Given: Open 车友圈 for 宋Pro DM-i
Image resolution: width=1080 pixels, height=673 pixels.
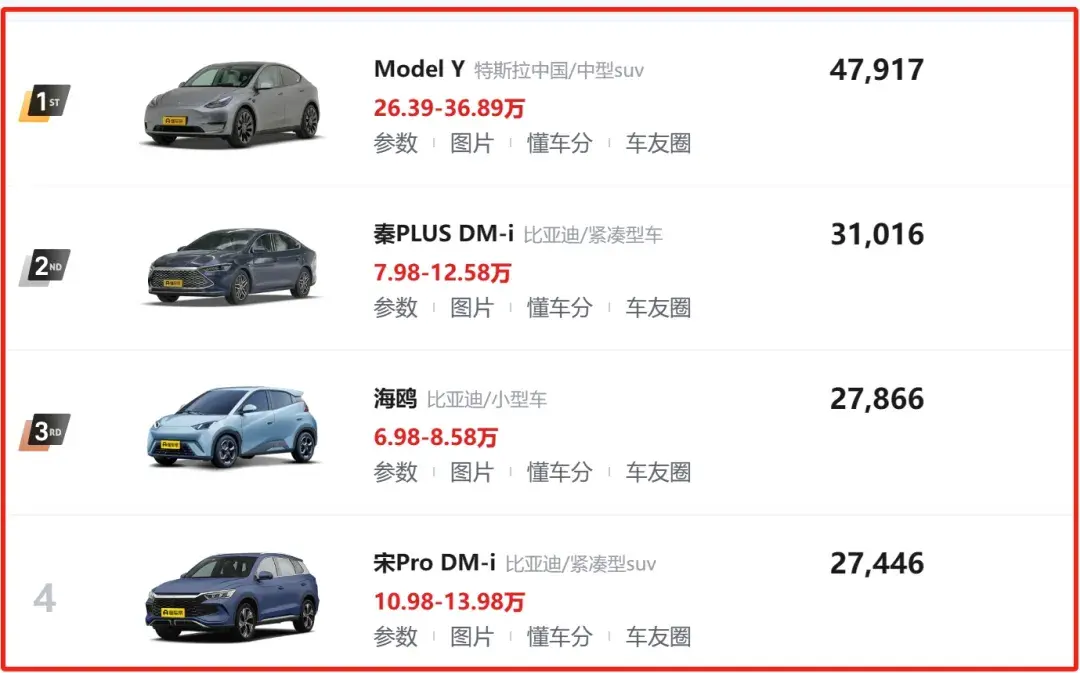Looking at the screenshot, I should pyautogui.click(x=658, y=636).
